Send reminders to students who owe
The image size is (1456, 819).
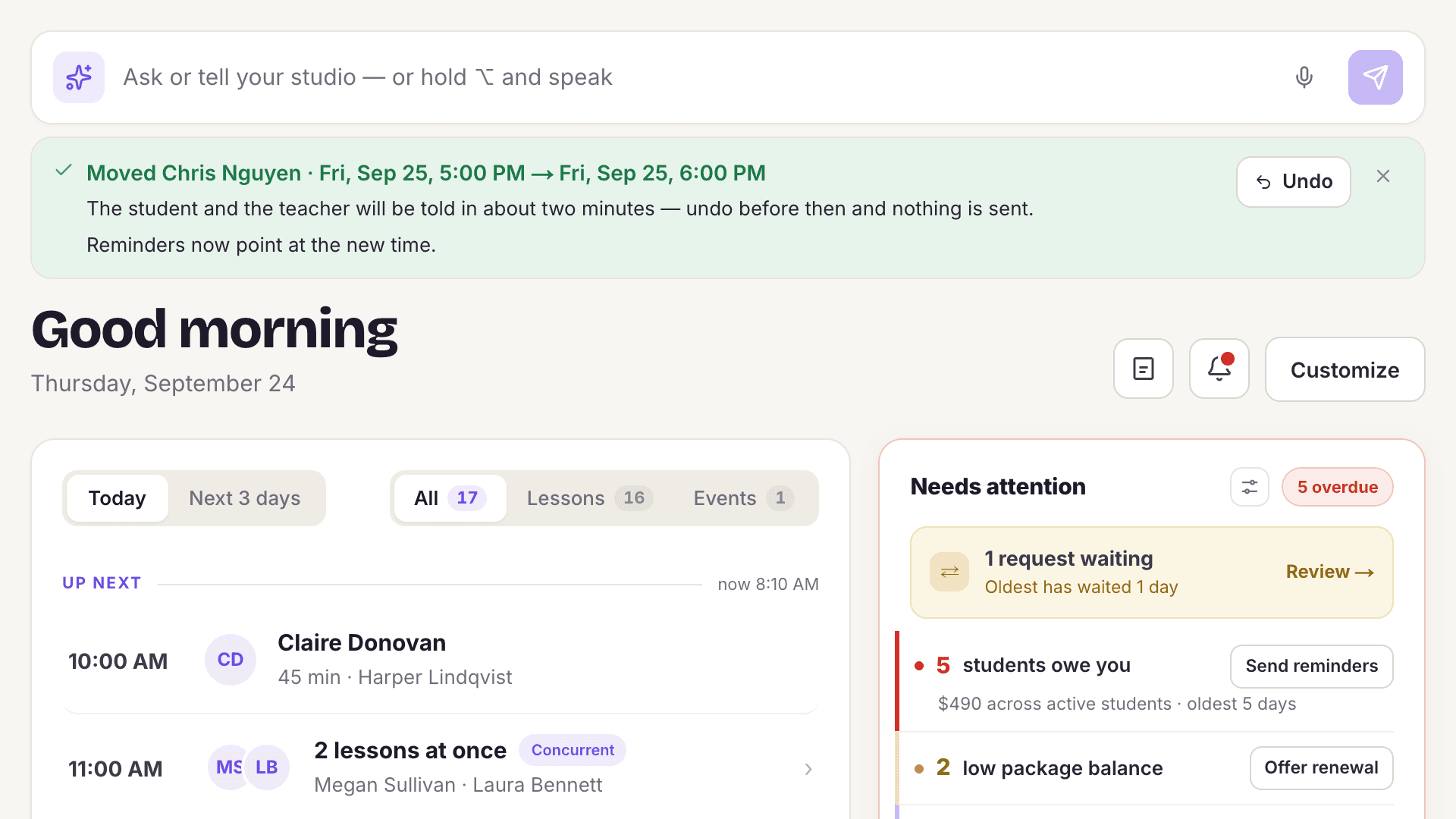pyautogui.click(x=1312, y=667)
